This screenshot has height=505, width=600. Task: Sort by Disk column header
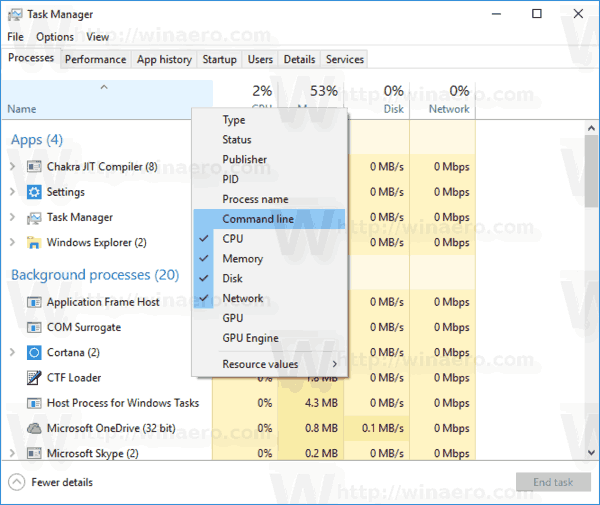377,99
